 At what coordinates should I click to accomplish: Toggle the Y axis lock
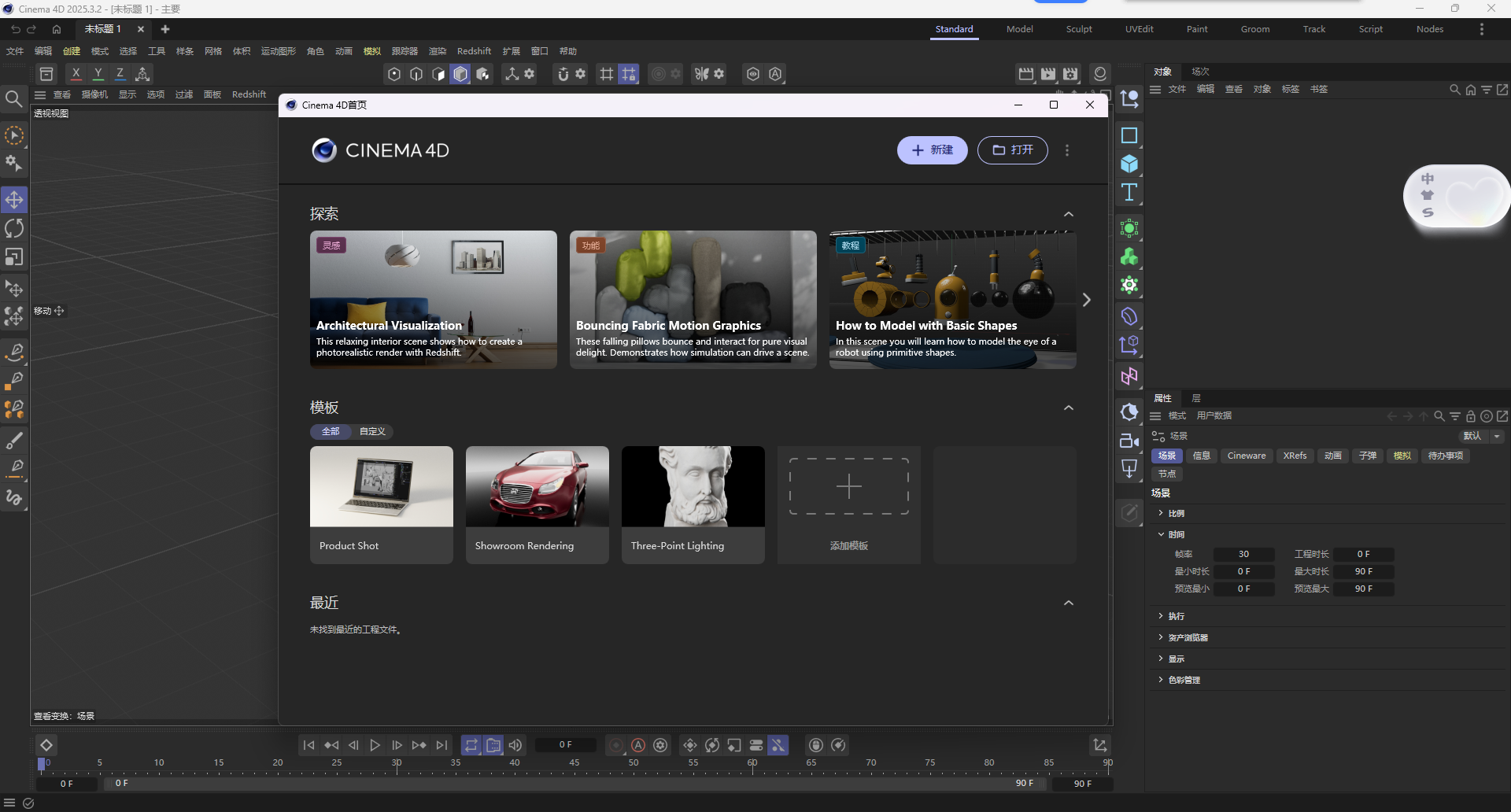coord(98,73)
